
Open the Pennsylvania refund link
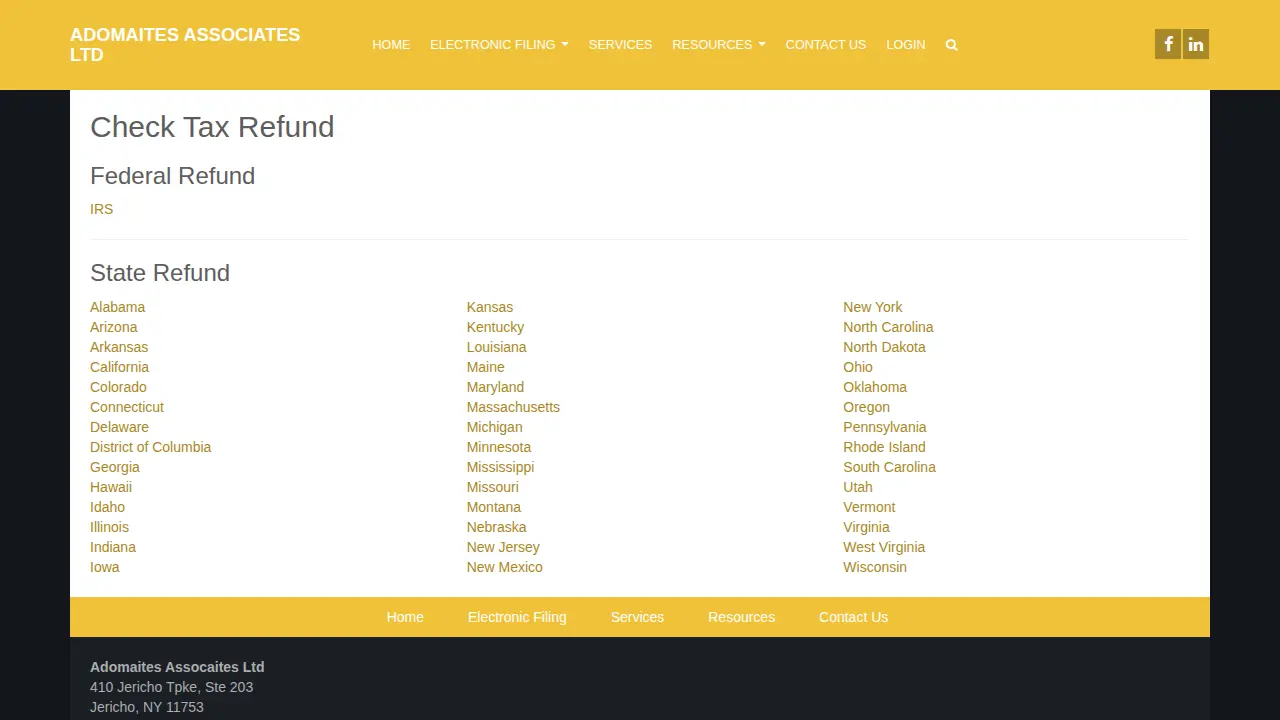[885, 427]
